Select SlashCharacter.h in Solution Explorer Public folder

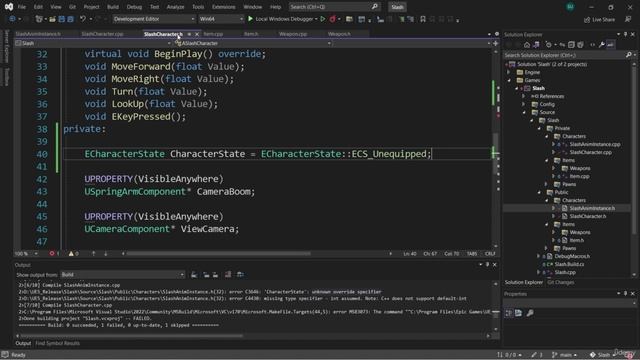coord(587,216)
